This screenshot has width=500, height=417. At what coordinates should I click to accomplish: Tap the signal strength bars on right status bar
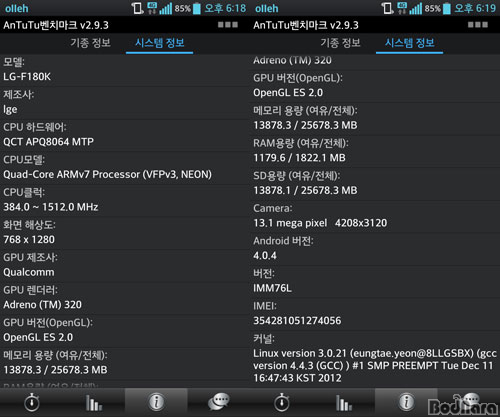point(416,8)
